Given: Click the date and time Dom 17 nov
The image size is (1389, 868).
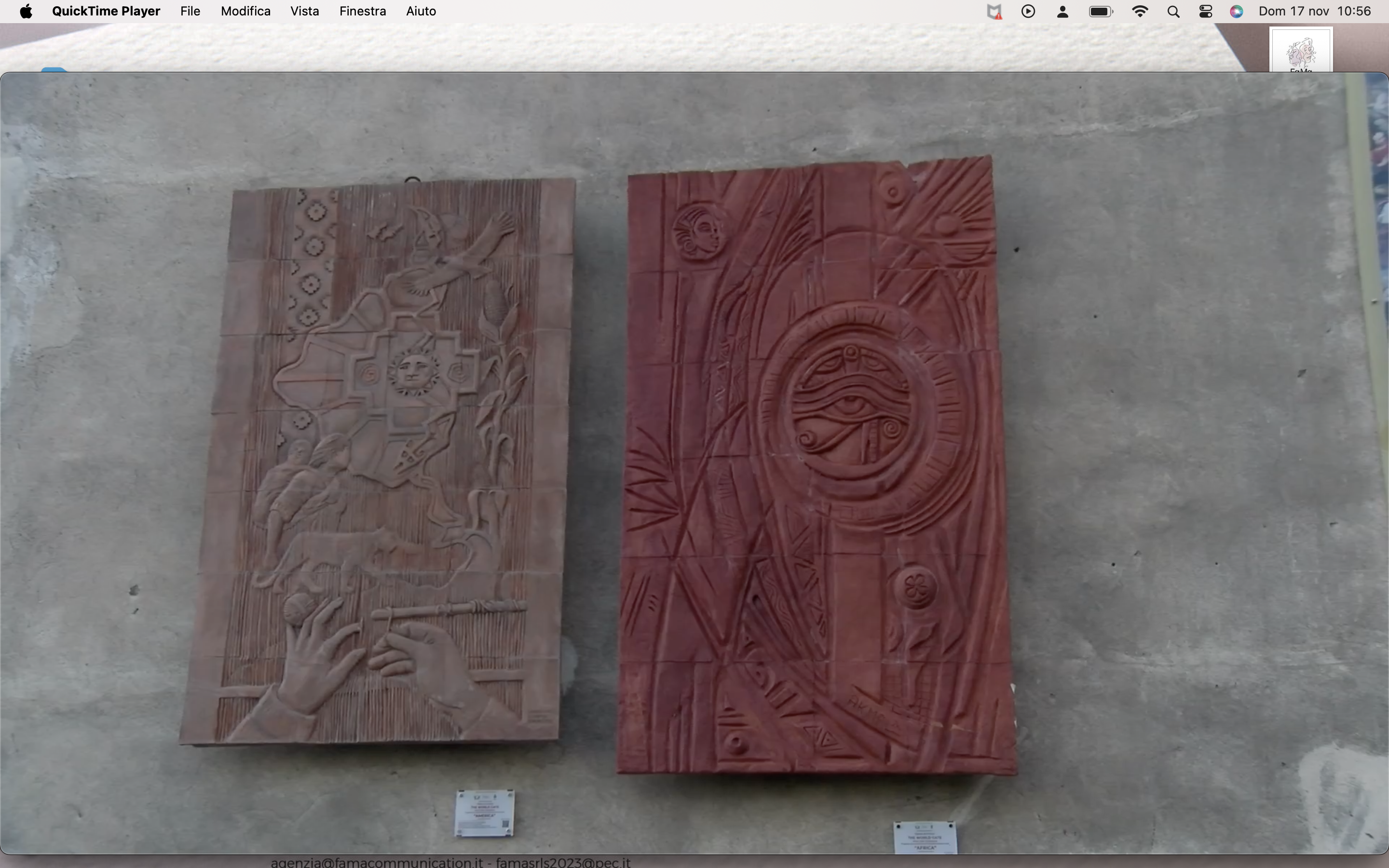Looking at the screenshot, I should tap(1314, 12).
